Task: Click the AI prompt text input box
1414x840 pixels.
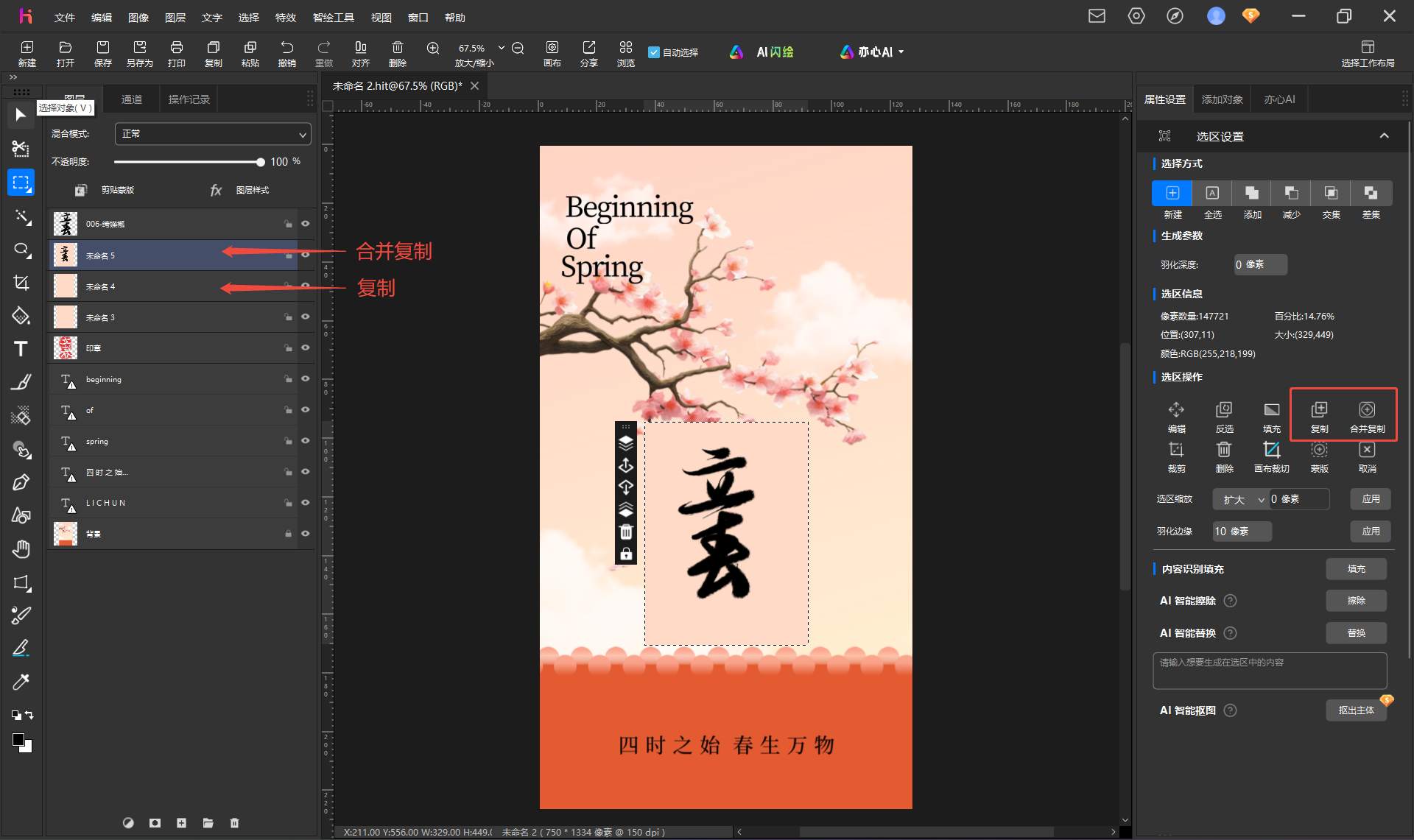Action: click(x=1270, y=671)
